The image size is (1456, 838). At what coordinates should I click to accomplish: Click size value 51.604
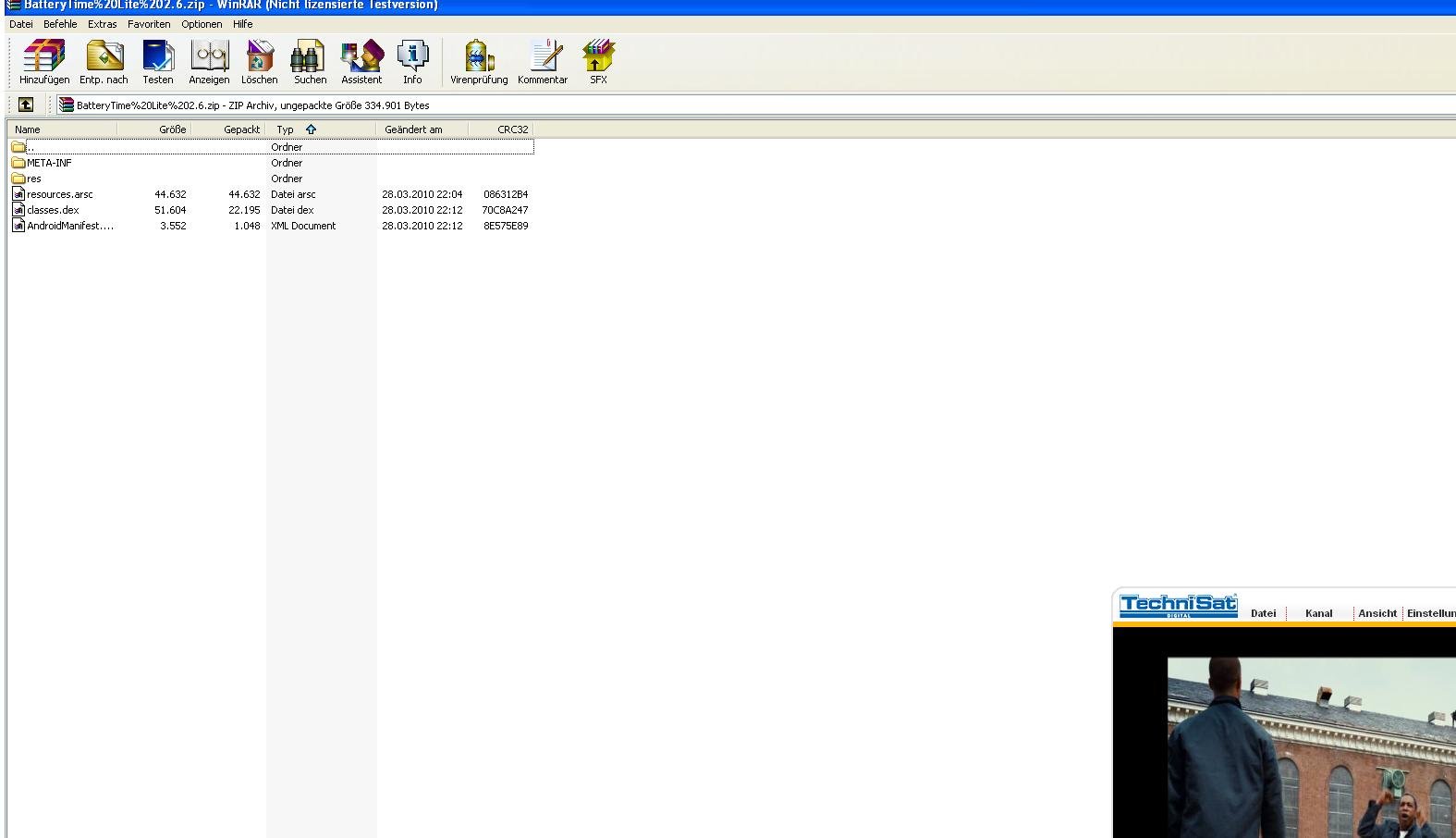click(x=170, y=210)
